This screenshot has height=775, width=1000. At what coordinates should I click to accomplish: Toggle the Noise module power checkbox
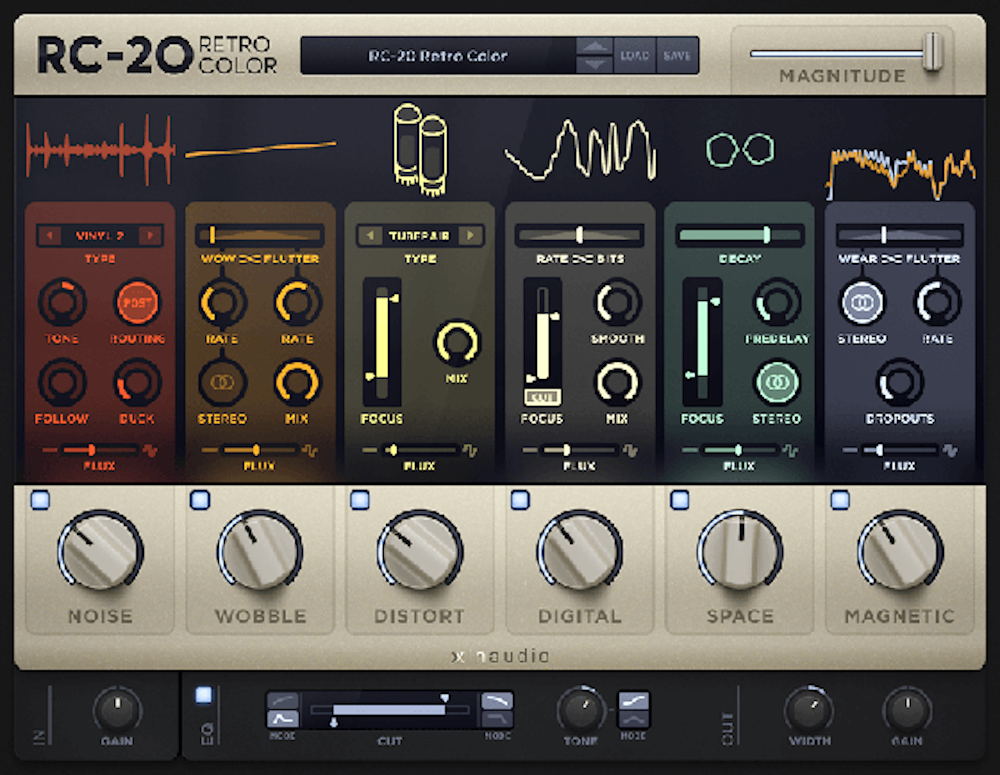(x=40, y=500)
